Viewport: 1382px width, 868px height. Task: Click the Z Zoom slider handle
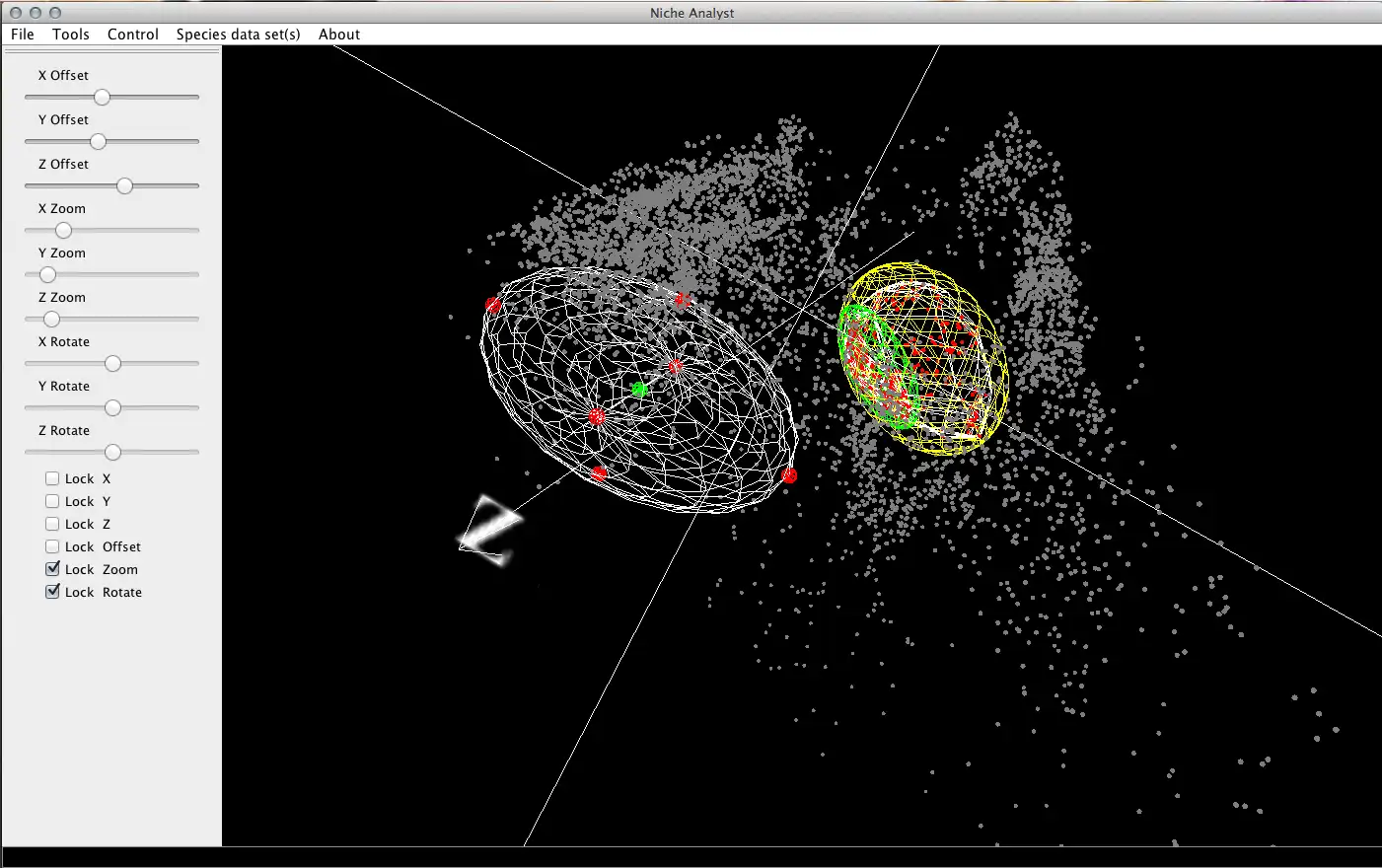51,319
